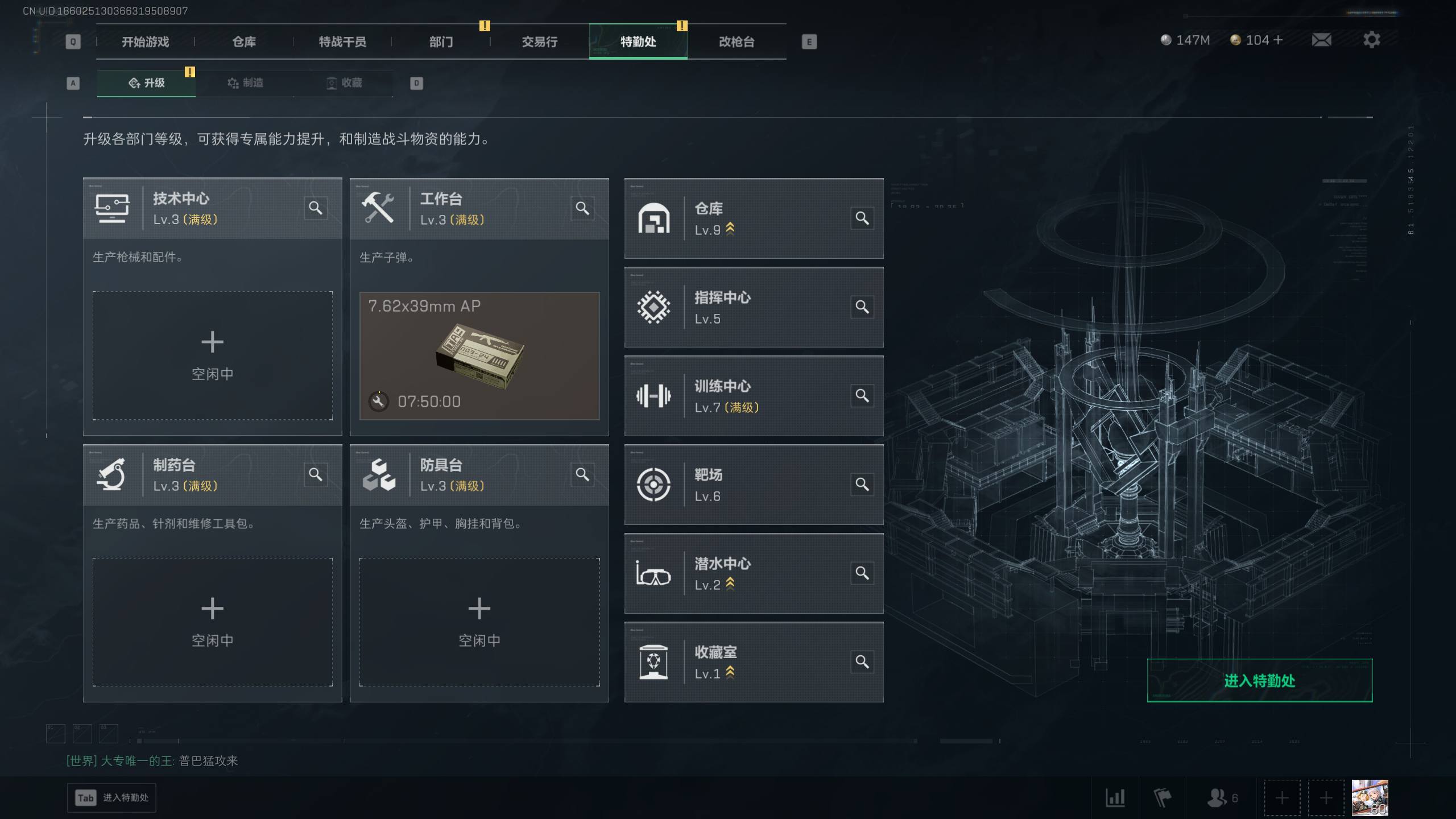Expand the 训练中心 Lv.7 panel
The width and height of the screenshot is (1456, 819).
pos(754,396)
